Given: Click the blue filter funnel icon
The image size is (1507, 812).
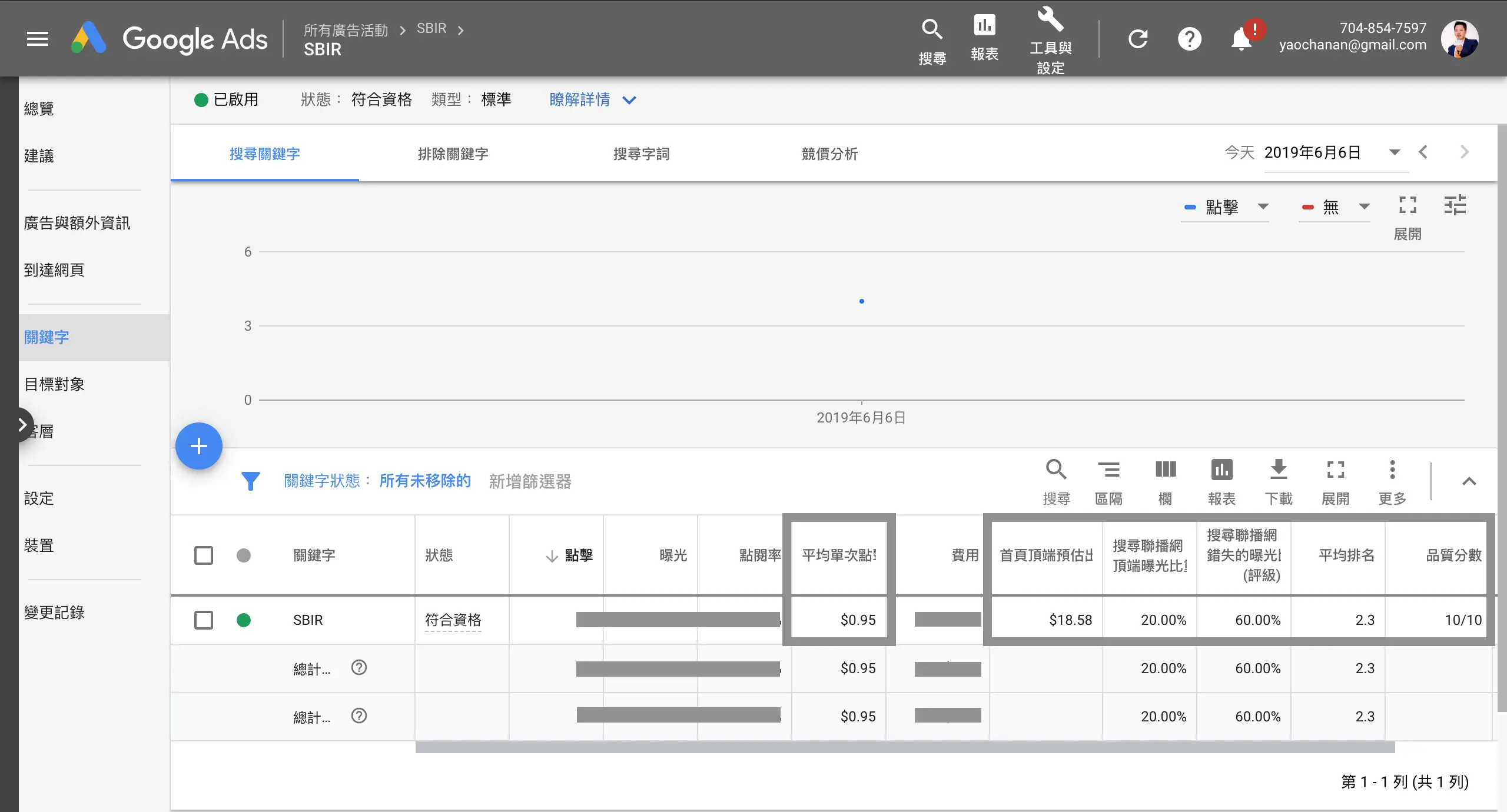Looking at the screenshot, I should point(250,481).
